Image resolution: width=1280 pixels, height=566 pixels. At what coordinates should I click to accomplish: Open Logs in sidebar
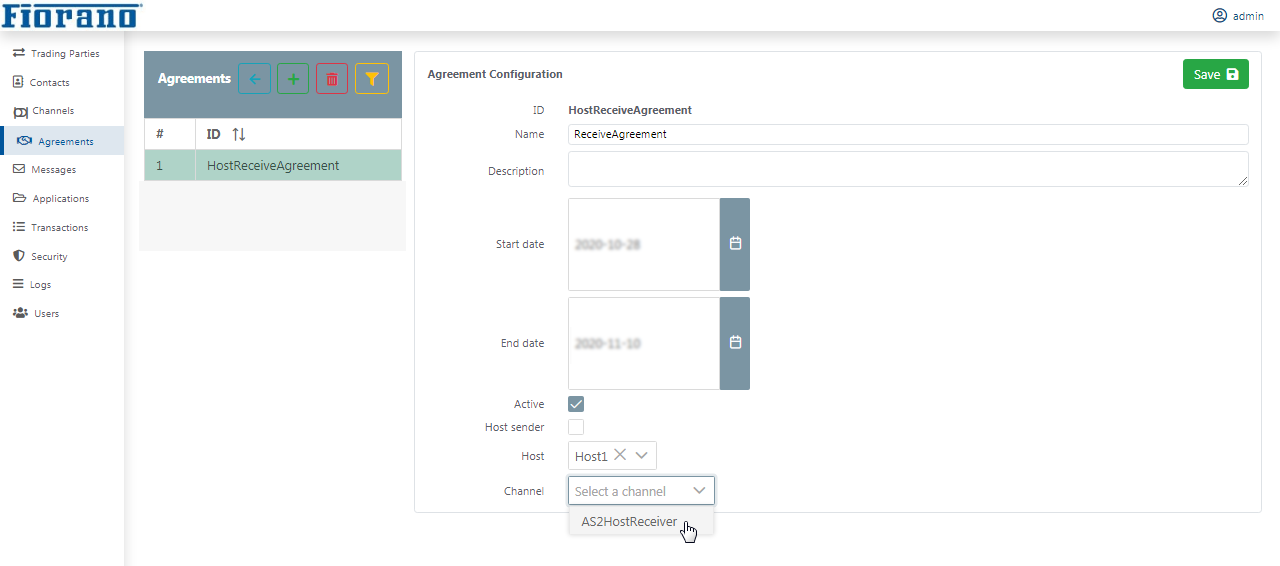[x=62, y=285]
